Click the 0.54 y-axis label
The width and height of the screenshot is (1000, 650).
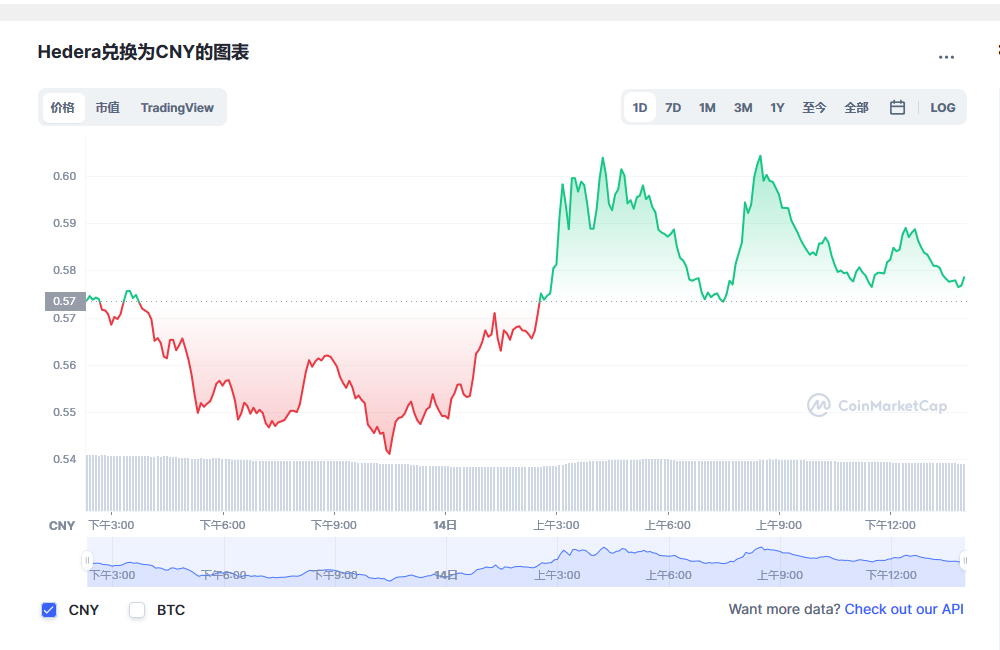click(64, 459)
